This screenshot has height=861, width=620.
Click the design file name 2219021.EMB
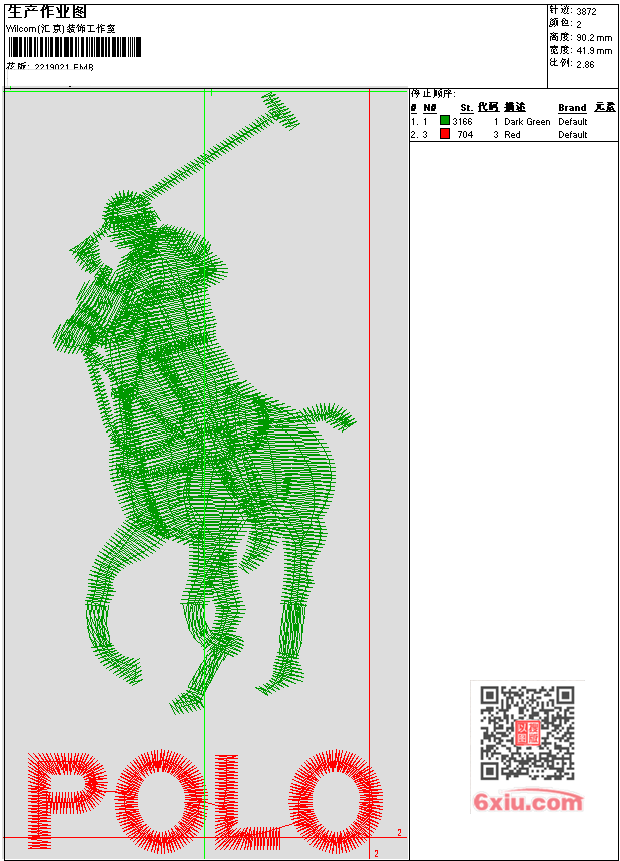coord(64,67)
